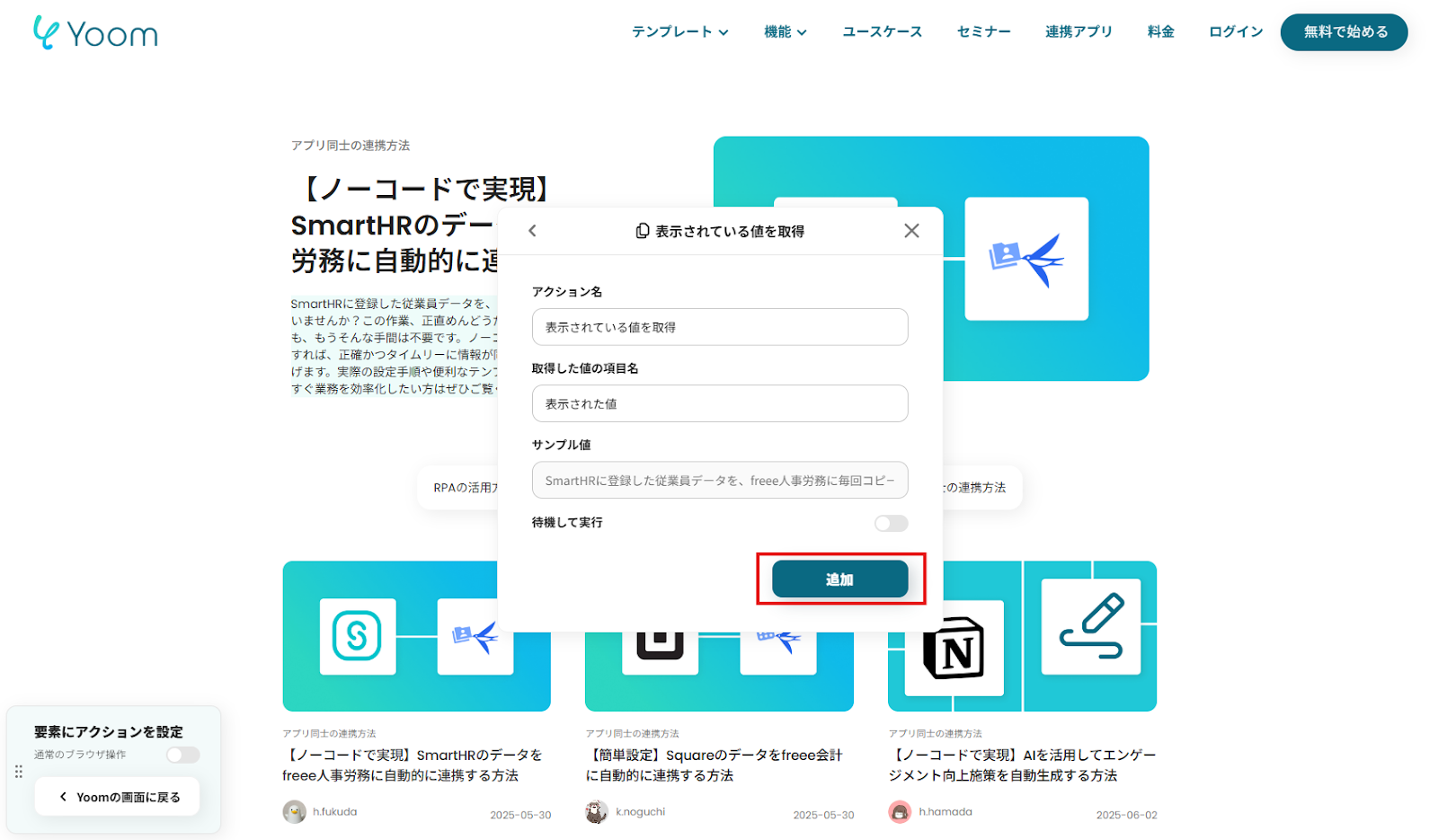Expand the テンプレート dropdown menu

pyautogui.click(x=679, y=32)
